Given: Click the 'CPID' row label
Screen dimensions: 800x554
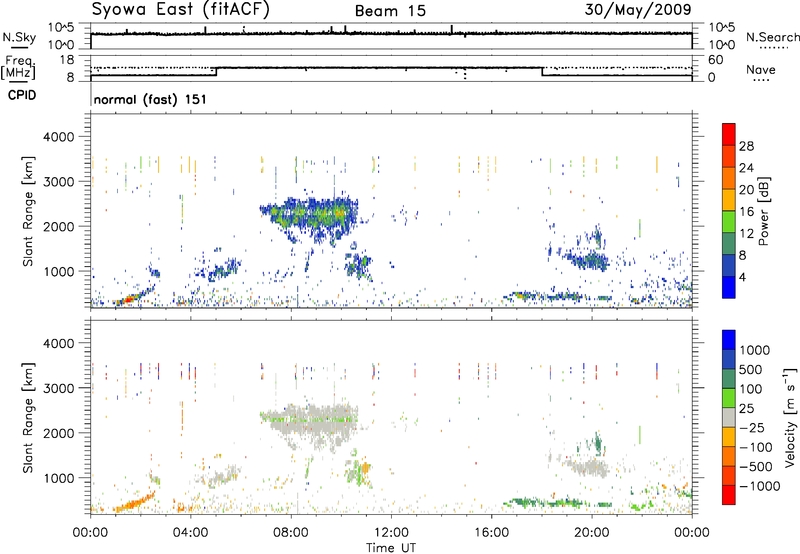Looking at the screenshot, I should pyautogui.click(x=22, y=95).
